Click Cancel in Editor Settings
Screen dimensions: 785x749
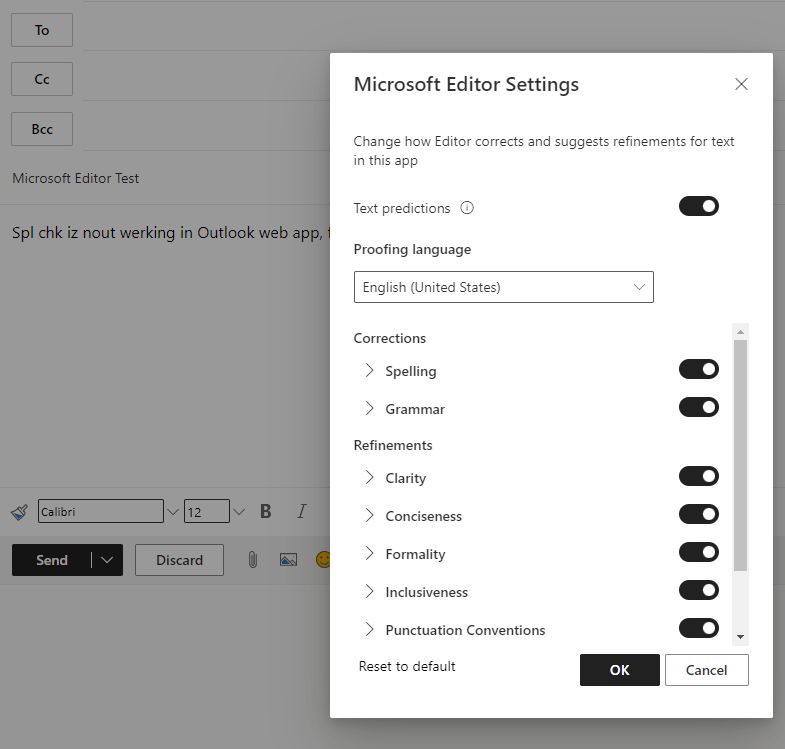(706, 670)
